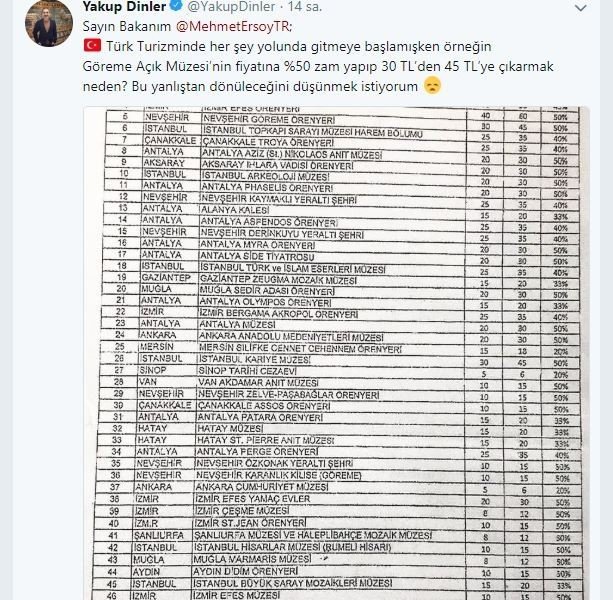
Task: Open the 14 sa. timestamp link
Action: pos(305,6)
